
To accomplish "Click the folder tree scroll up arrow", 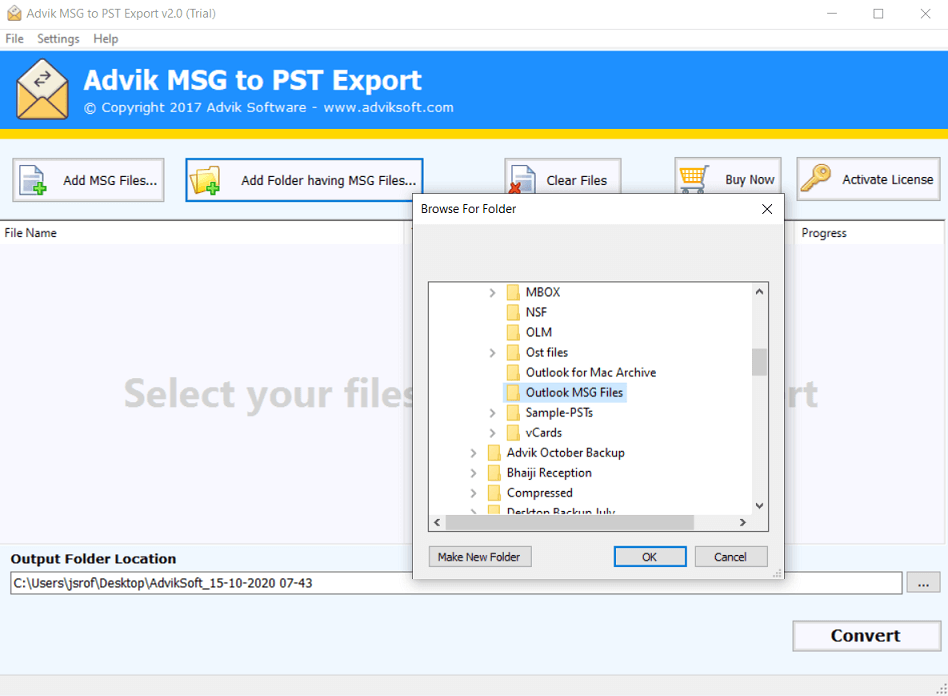I will coord(759,292).
